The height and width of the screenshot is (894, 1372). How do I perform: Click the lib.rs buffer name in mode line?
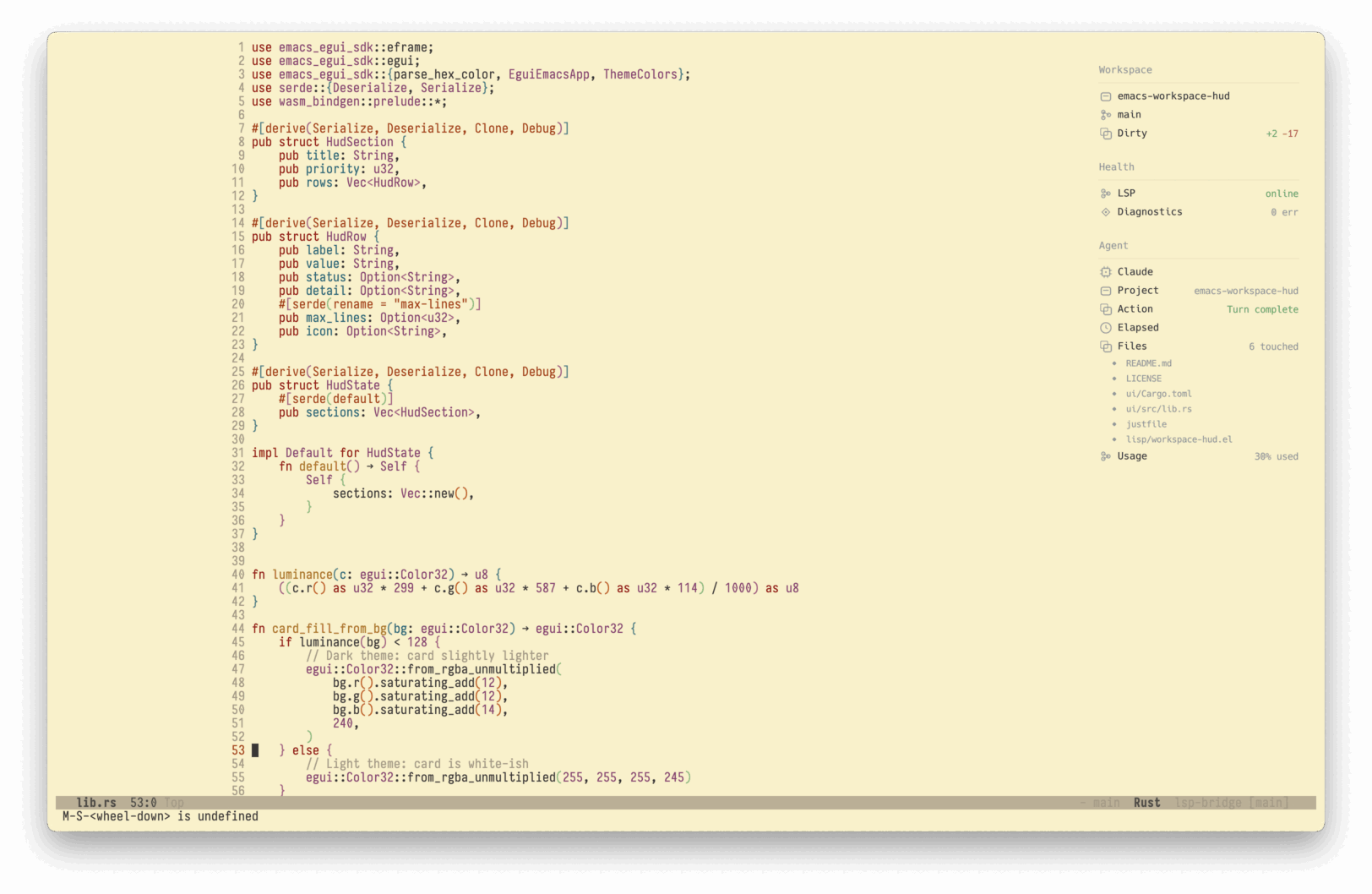click(x=96, y=803)
